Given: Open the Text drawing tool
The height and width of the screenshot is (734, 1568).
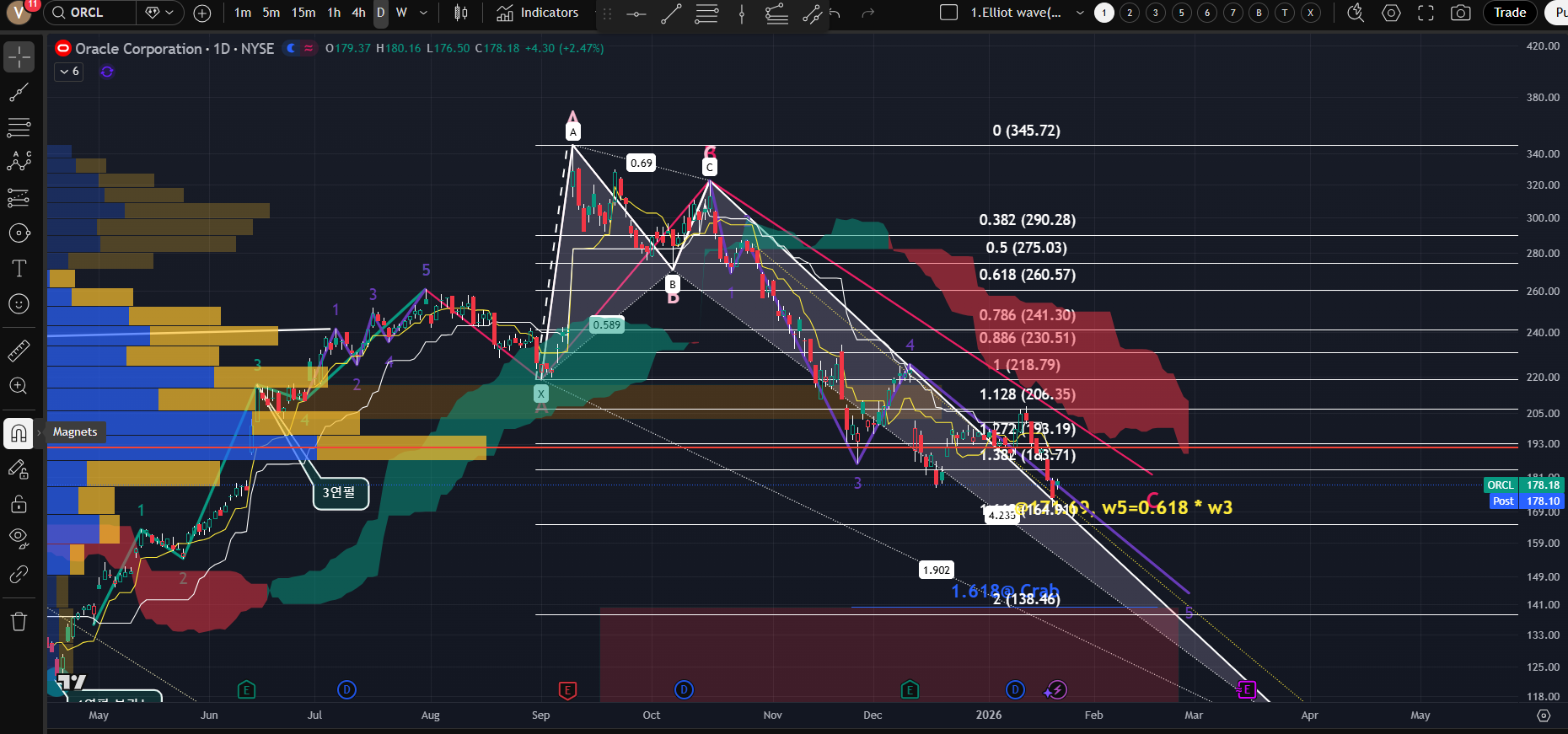Looking at the screenshot, I should point(19,269).
